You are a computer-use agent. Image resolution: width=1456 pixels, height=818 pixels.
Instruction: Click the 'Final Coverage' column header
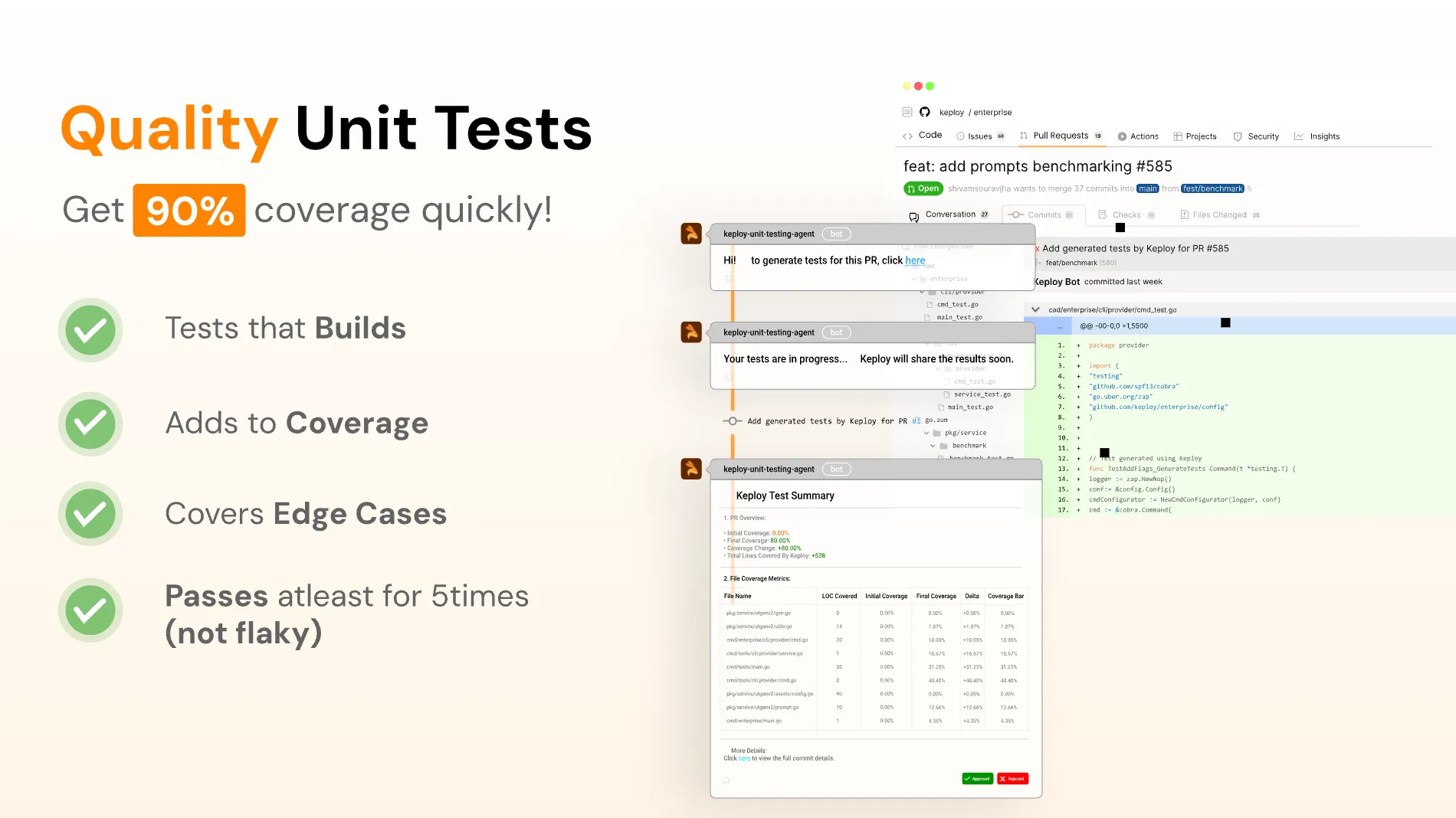tap(936, 596)
